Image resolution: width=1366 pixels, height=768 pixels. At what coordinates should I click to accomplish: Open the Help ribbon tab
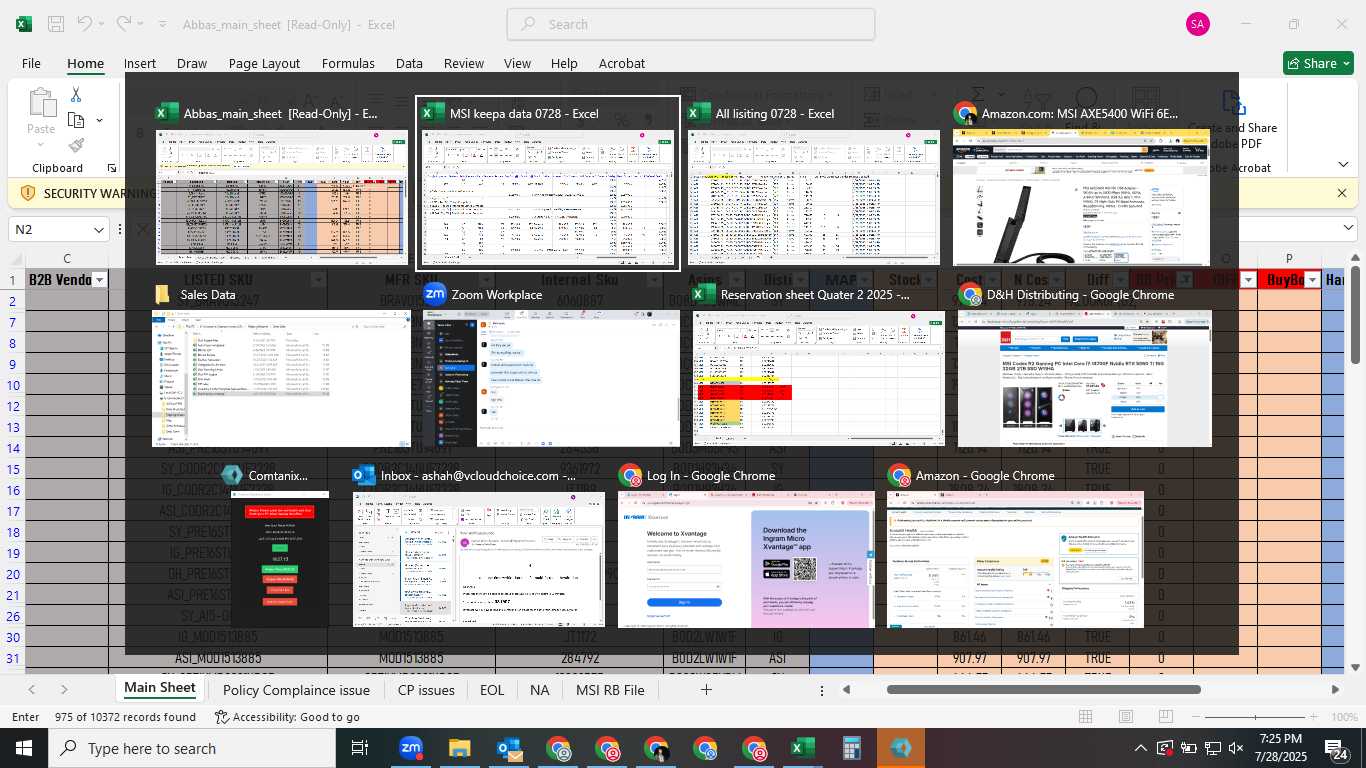[564, 63]
